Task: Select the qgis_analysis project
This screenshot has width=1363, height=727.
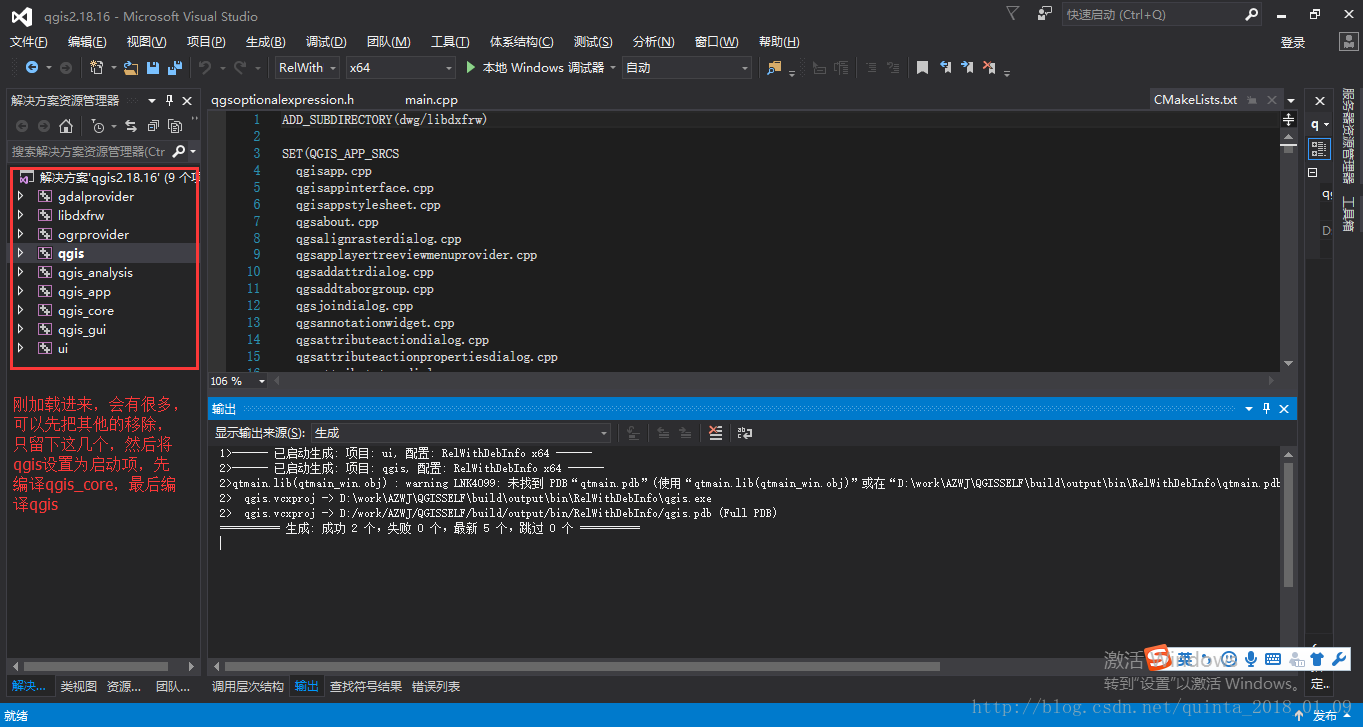Action: (95, 273)
